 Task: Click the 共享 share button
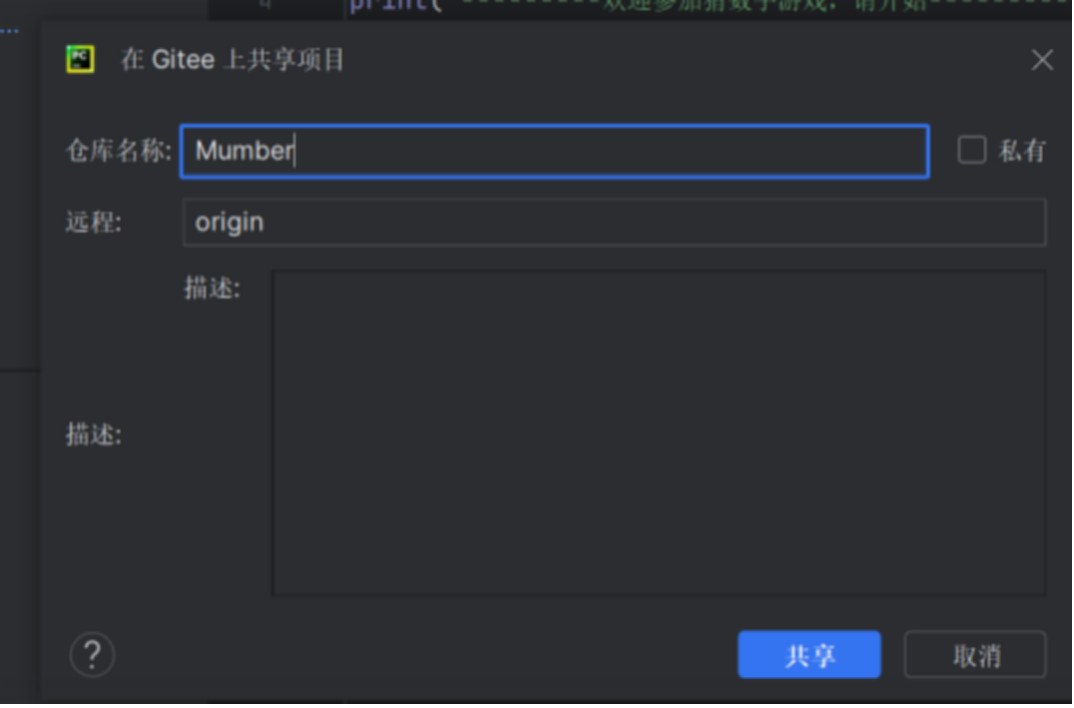809,655
